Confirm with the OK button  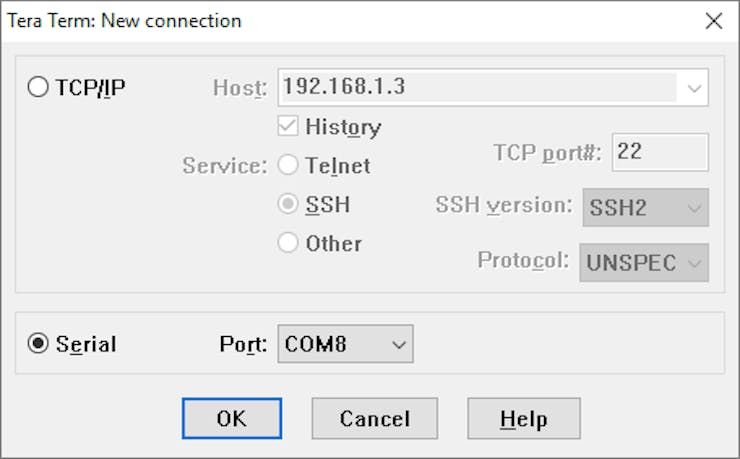[232, 418]
